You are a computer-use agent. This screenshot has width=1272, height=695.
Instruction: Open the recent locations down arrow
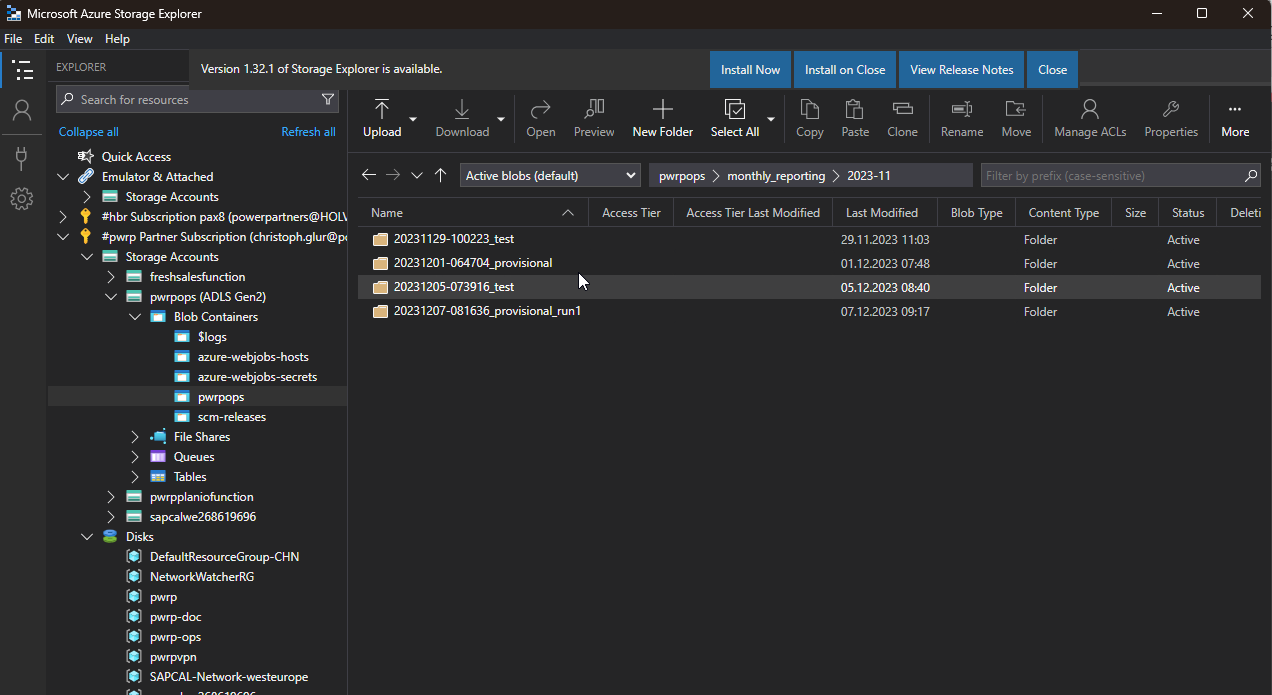click(417, 175)
